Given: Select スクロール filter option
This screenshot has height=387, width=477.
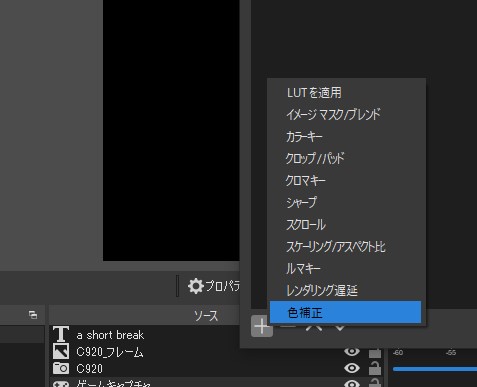Looking at the screenshot, I should click(346, 224).
